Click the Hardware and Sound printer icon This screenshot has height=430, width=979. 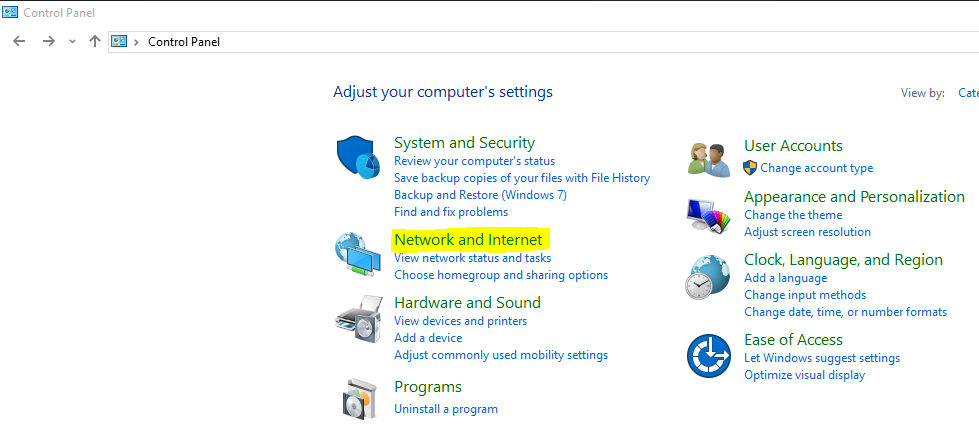pos(358,318)
